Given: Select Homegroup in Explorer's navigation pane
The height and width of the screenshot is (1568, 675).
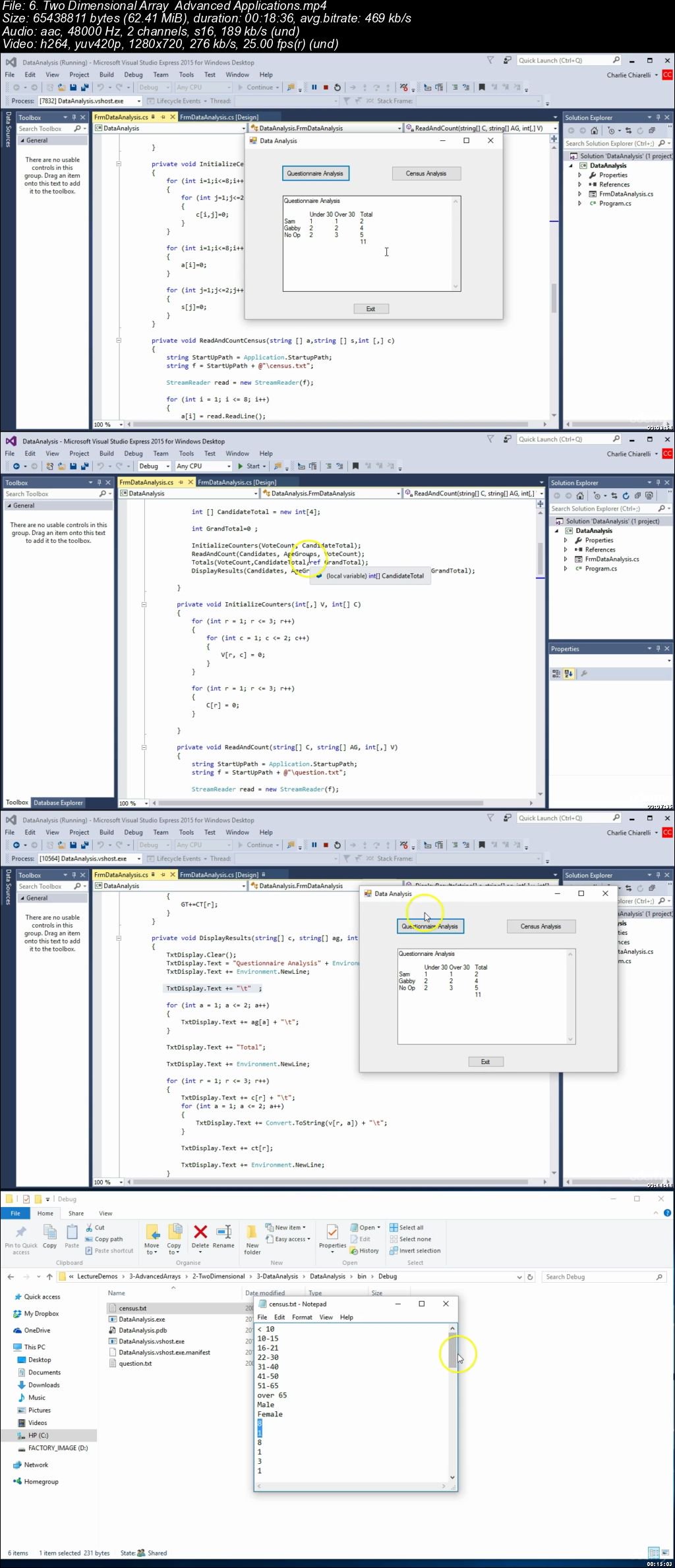Looking at the screenshot, I should pyautogui.click(x=42, y=1481).
